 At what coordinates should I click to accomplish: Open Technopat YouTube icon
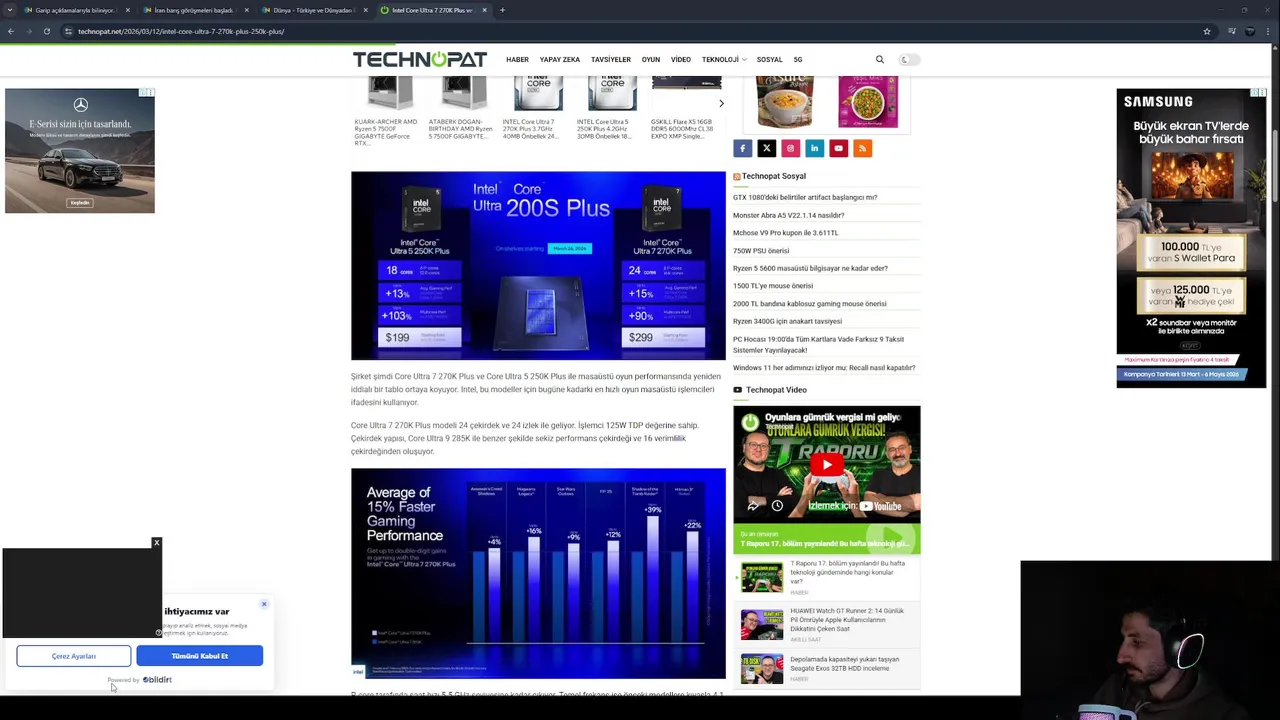pyautogui.click(x=838, y=148)
